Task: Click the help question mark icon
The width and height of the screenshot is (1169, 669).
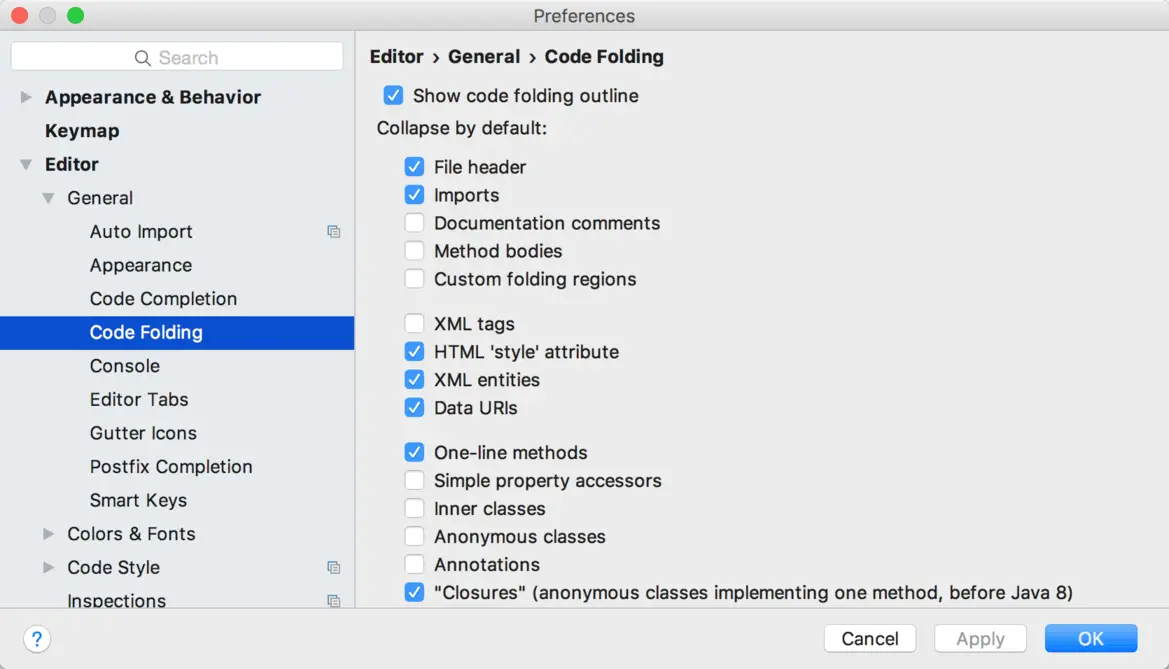Action: click(37, 639)
